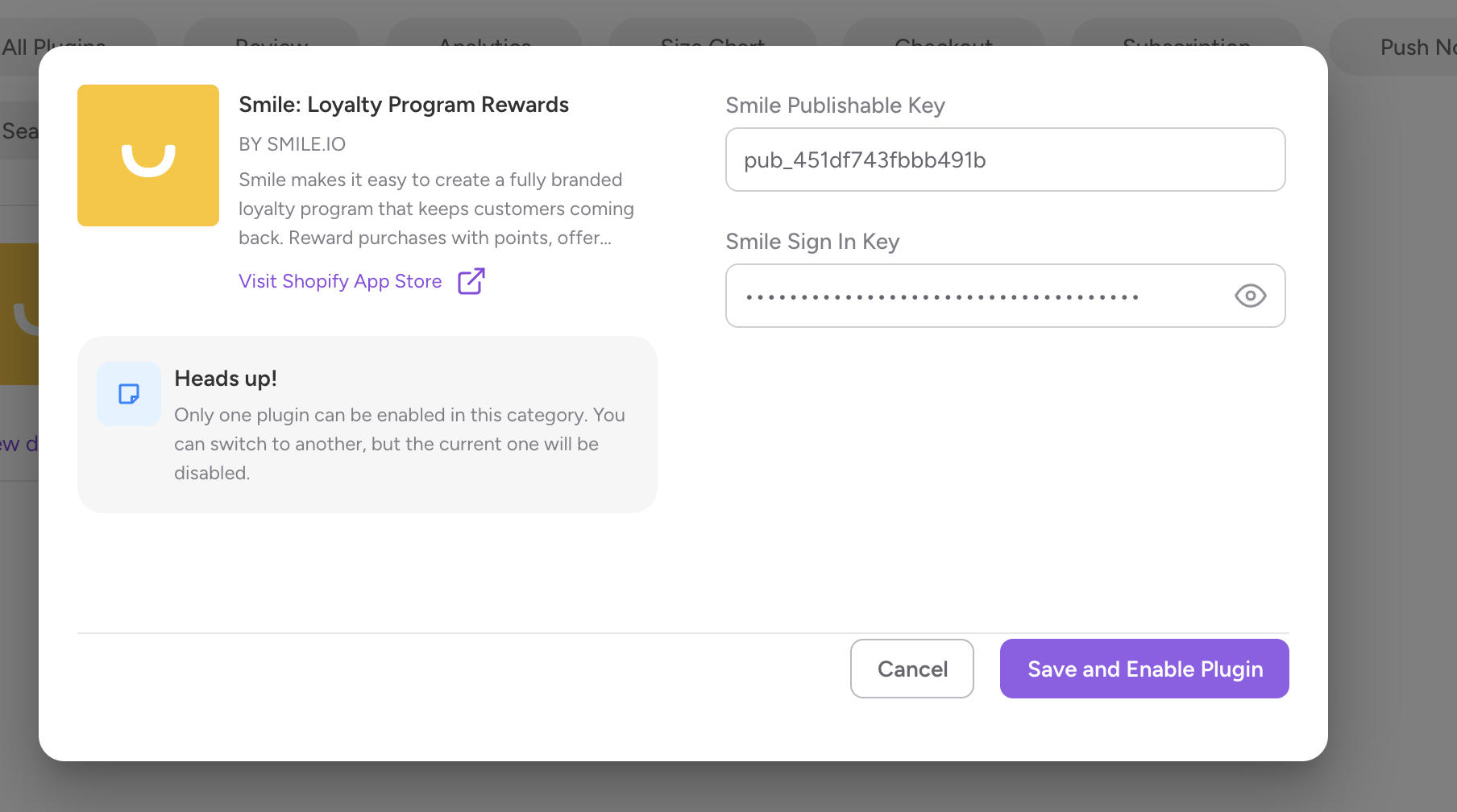Click the Smile: Loyalty Program Rewards title
Image resolution: width=1457 pixels, height=812 pixels.
(404, 105)
